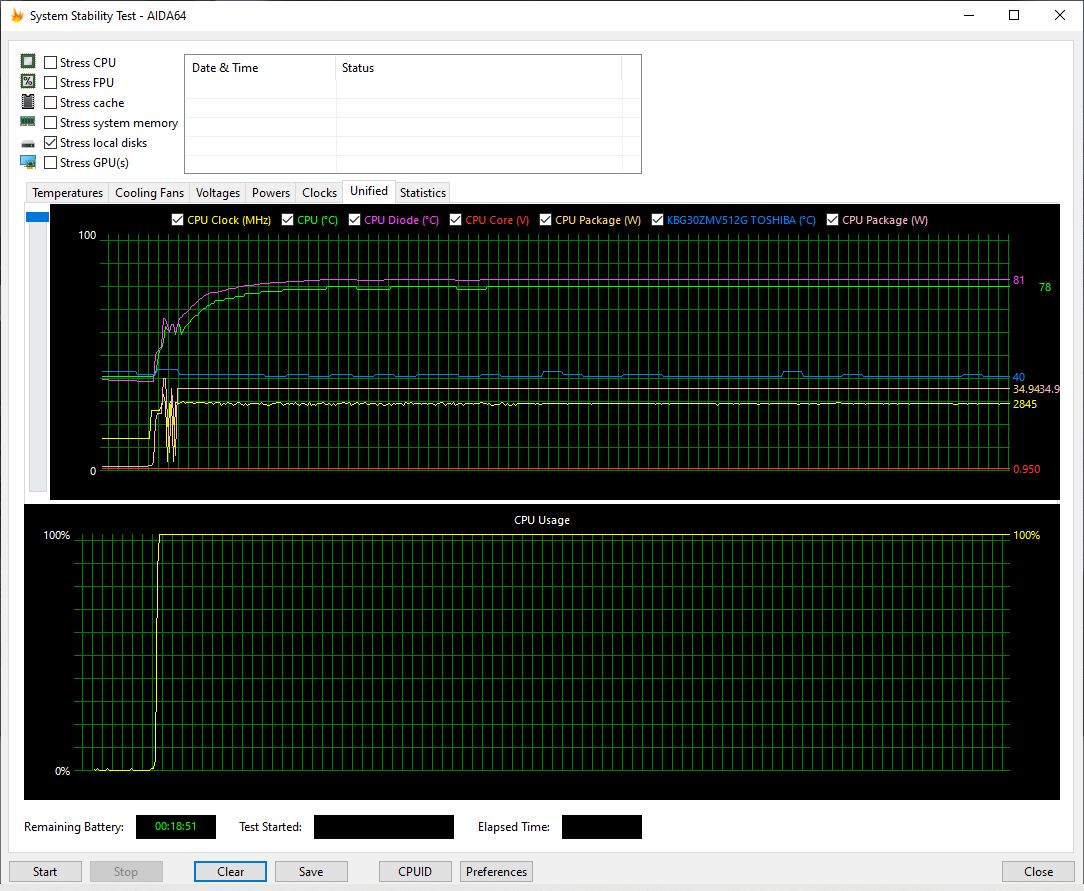The image size is (1084, 891).
Task: Open the Statistics tab
Action: click(422, 193)
